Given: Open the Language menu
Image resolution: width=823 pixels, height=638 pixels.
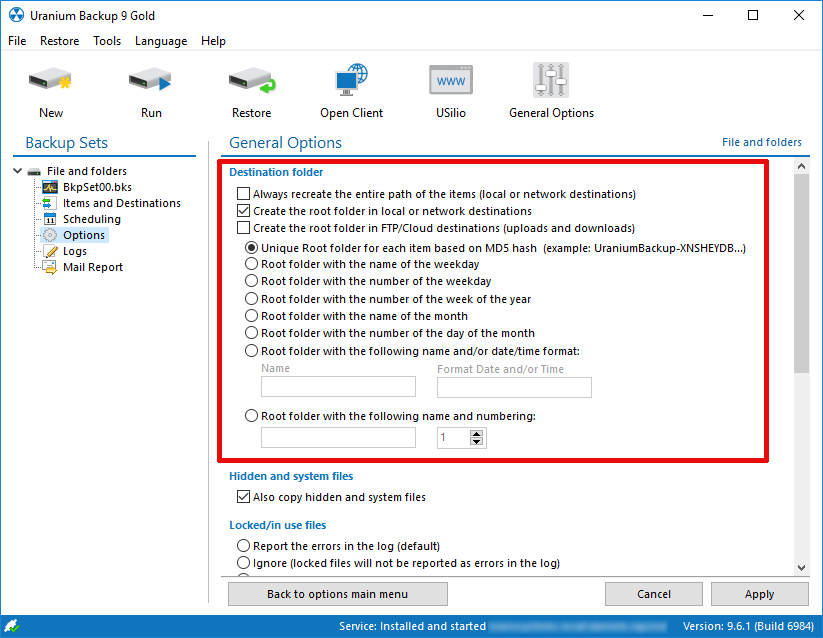Looking at the screenshot, I should click(x=160, y=41).
